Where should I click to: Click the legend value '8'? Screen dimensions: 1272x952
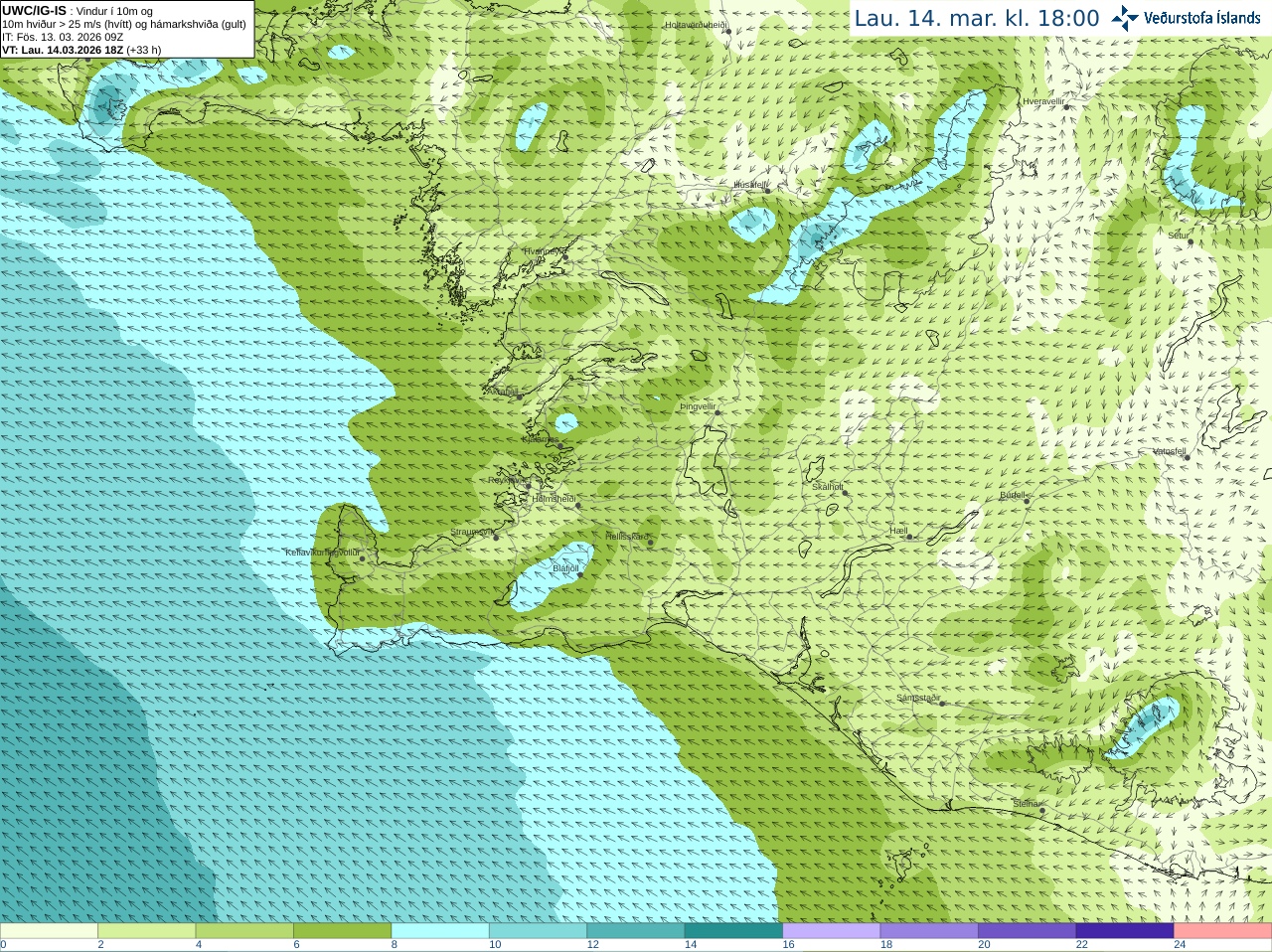coord(395,945)
